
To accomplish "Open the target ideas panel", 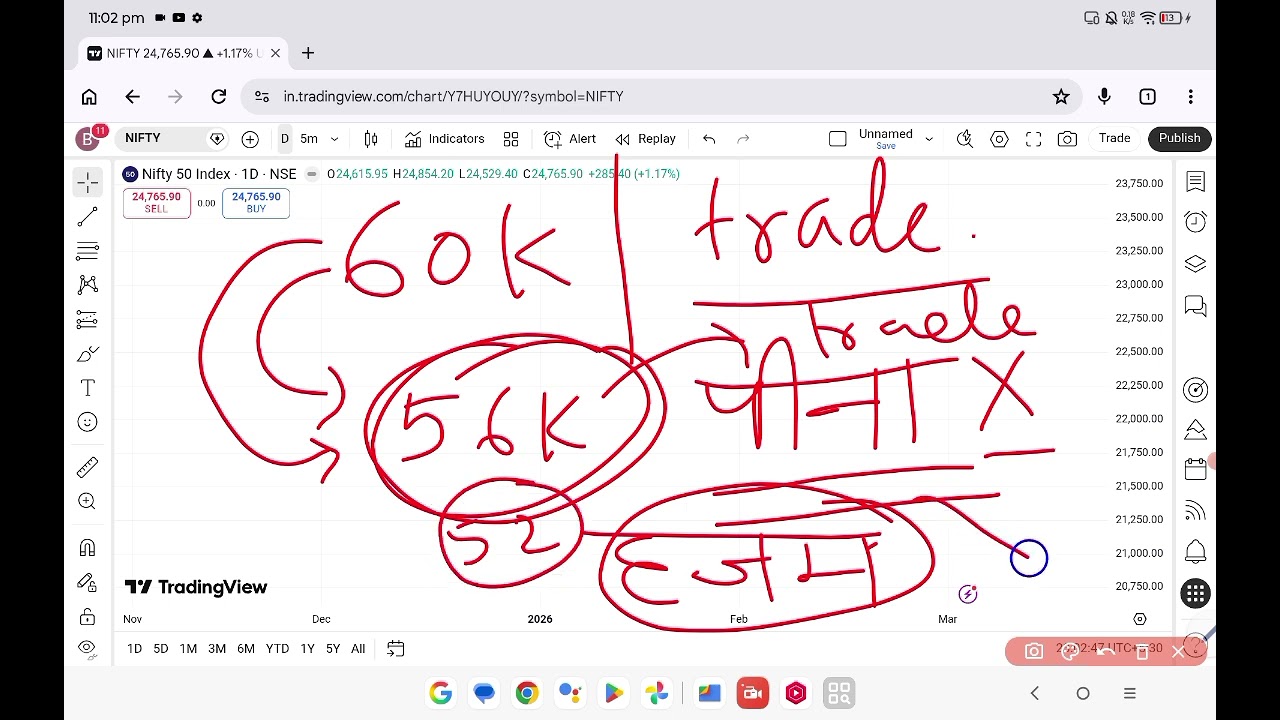I will [x=1195, y=390].
